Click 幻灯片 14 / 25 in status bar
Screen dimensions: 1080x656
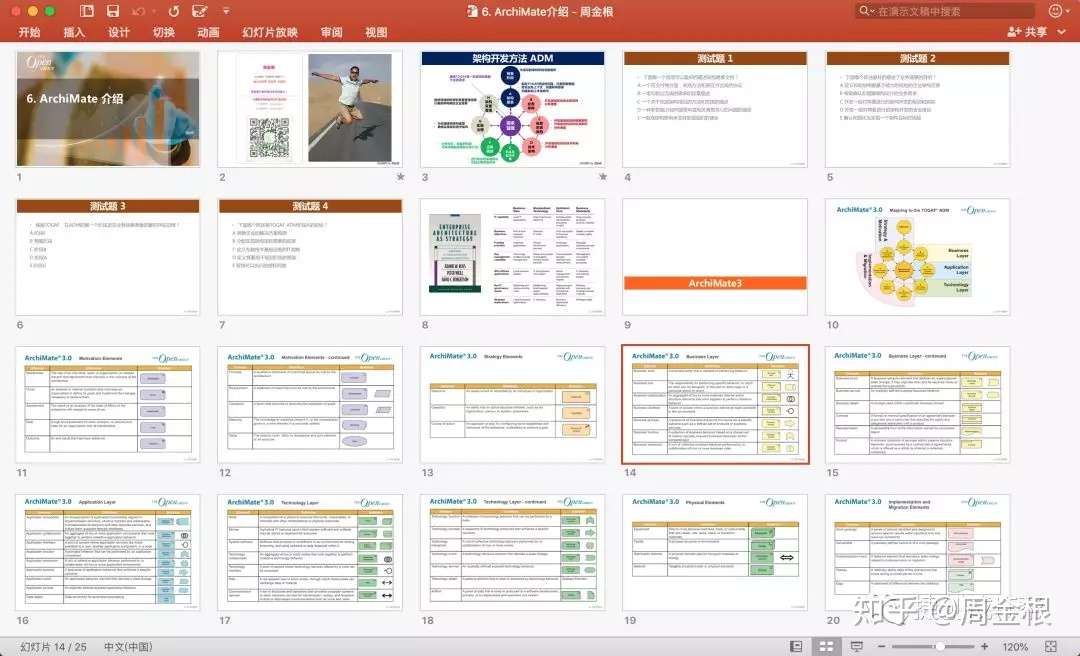pos(53,646)
